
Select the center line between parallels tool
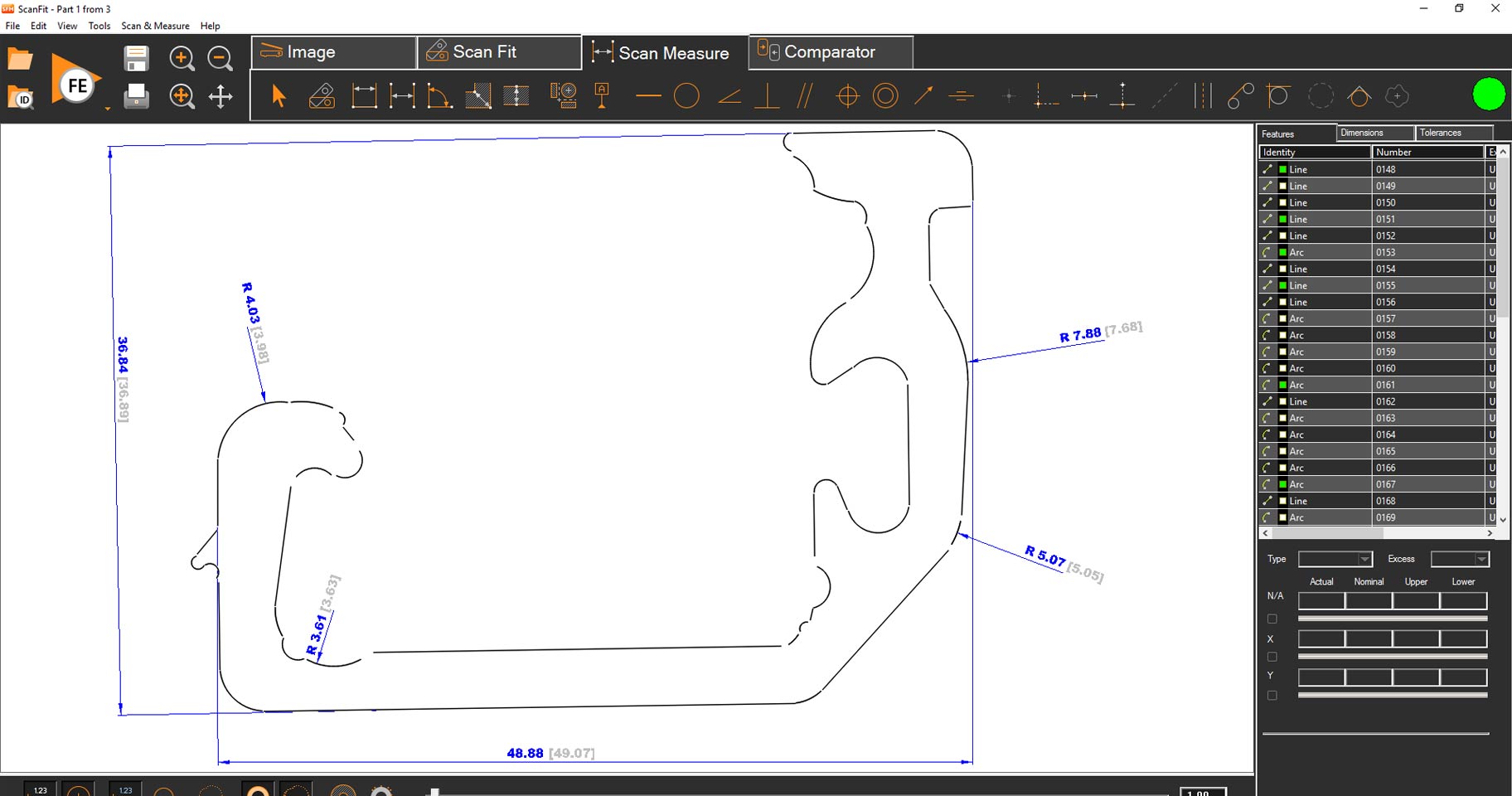(1203, 96)
